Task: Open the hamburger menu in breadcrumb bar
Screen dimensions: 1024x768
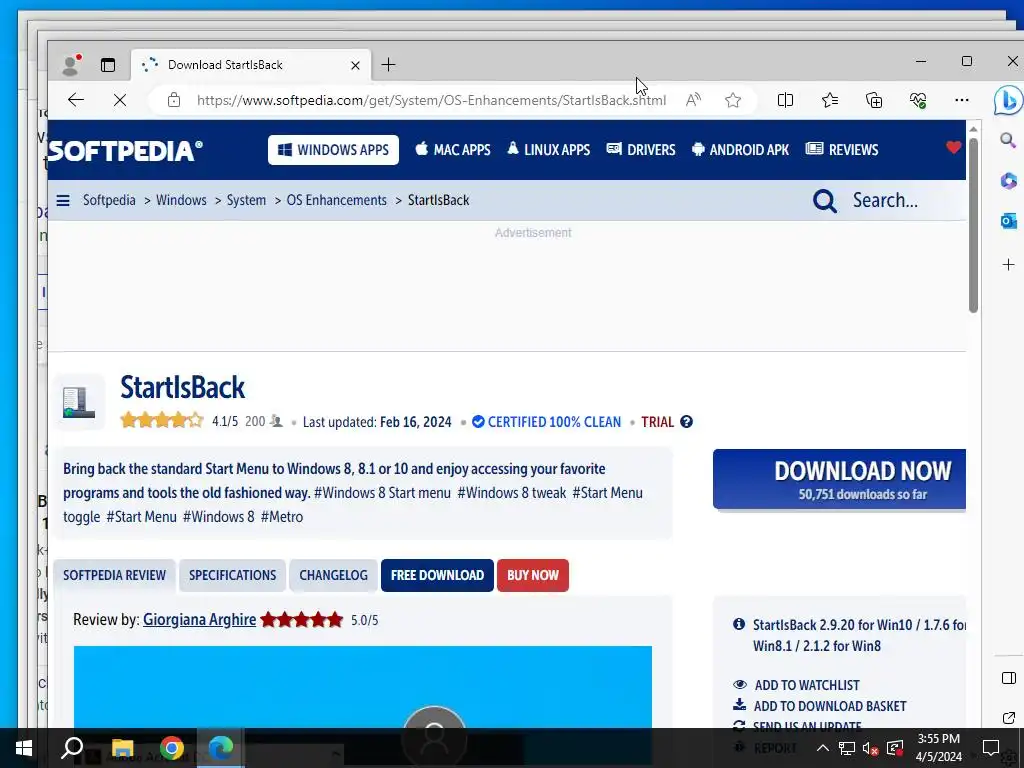Action: [x=63, y=200]
